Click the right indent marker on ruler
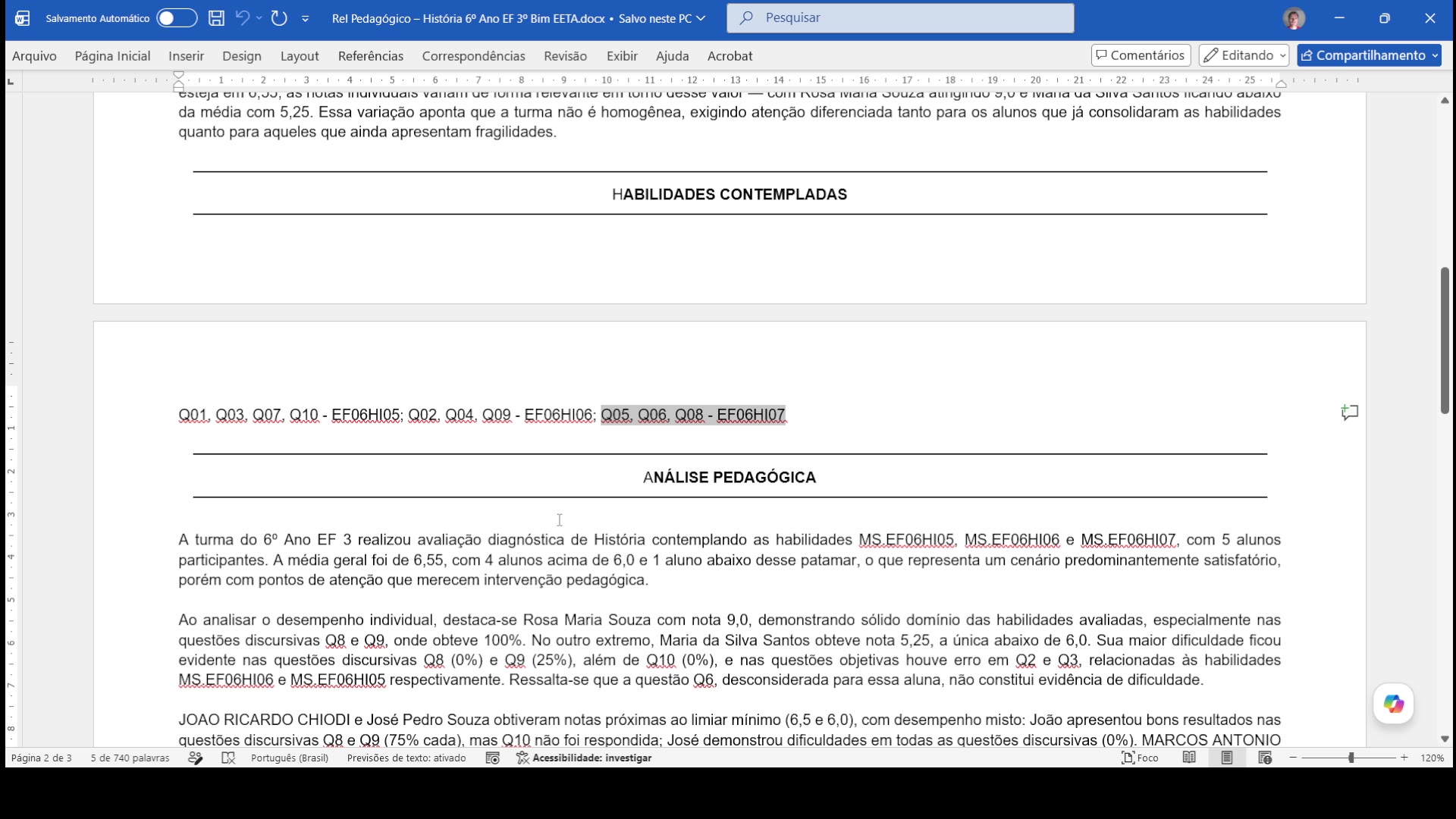Screen dimensions: 1456x819 coord(1281,83)
